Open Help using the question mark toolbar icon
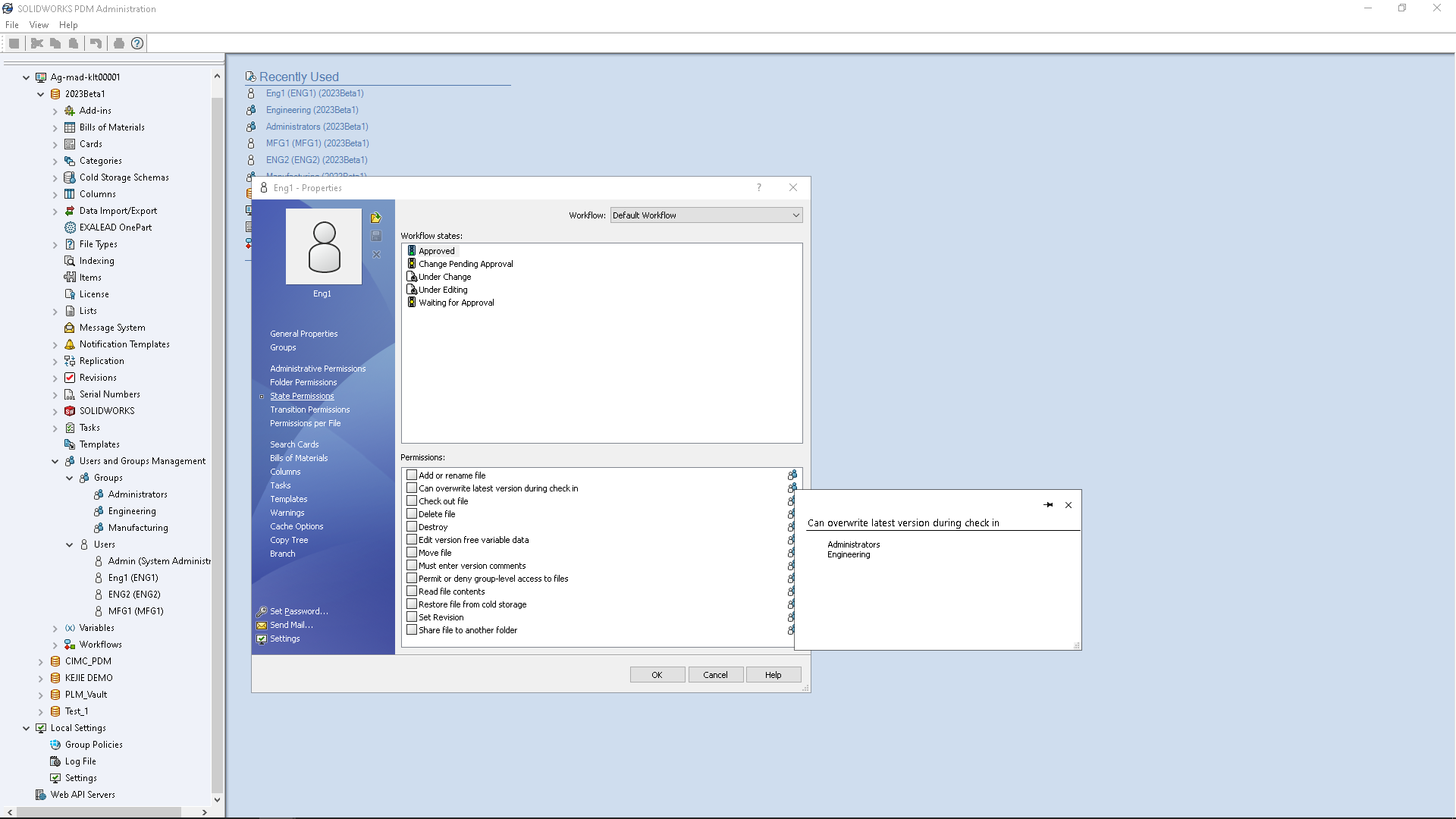 (137, 43)
